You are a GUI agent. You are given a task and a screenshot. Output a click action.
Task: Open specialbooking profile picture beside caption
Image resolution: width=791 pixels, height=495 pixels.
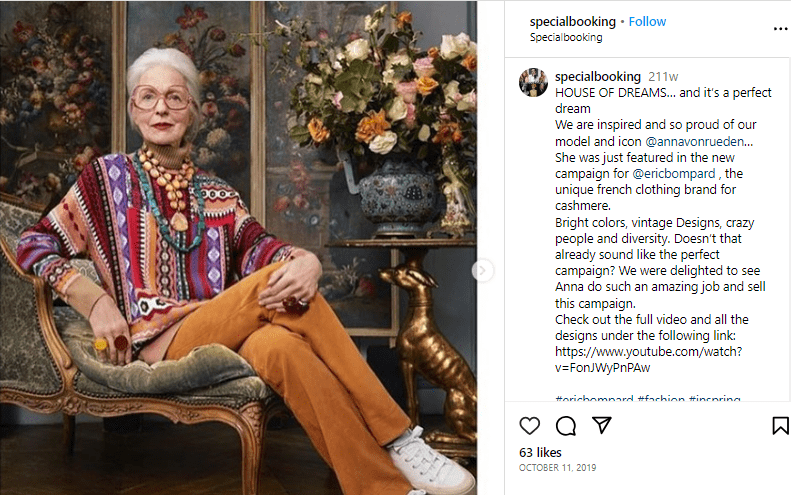pyautogui.click(x=533, y=82)
